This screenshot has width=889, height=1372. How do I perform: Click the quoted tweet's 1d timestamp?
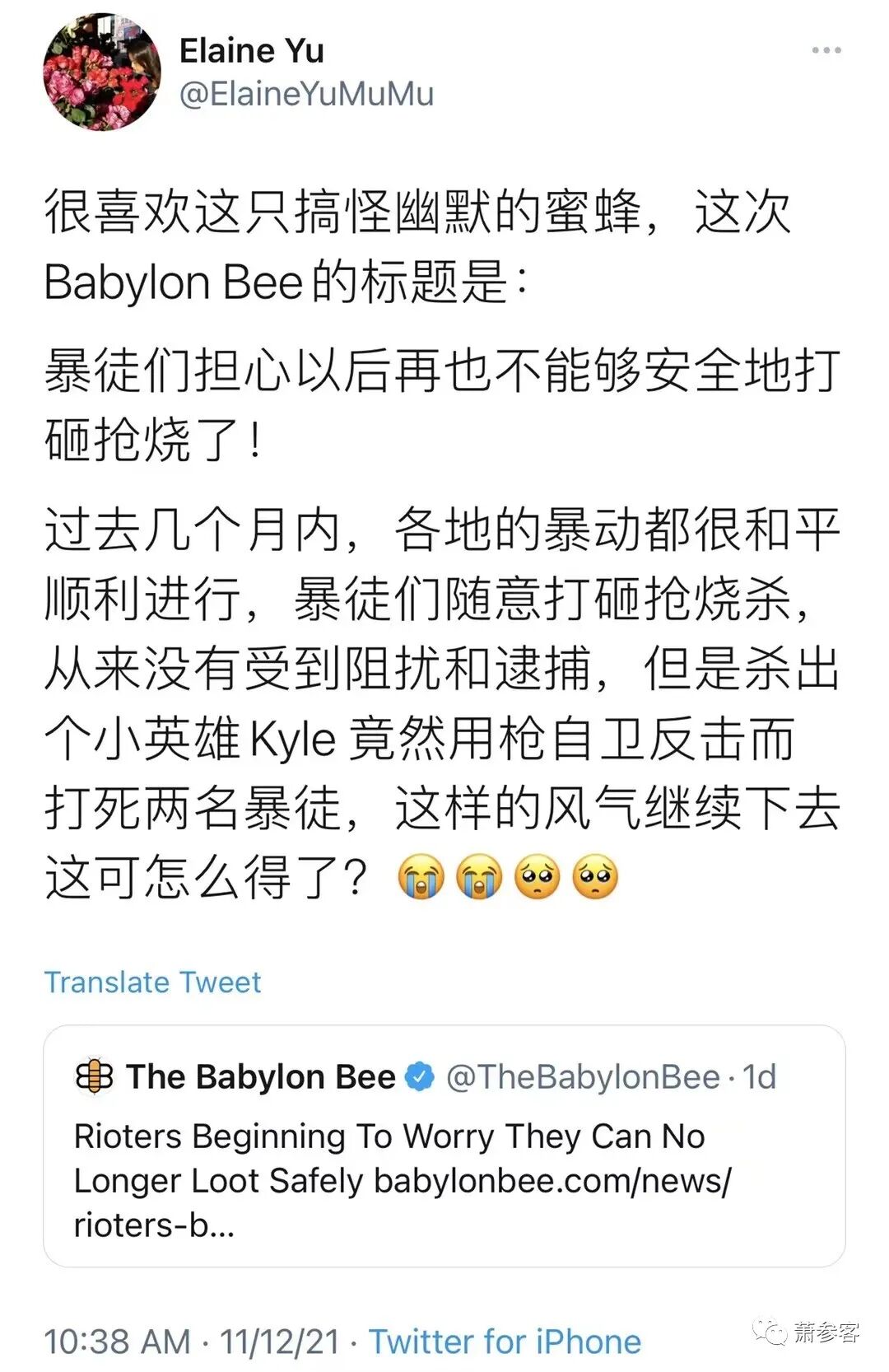click(759, 1076)
